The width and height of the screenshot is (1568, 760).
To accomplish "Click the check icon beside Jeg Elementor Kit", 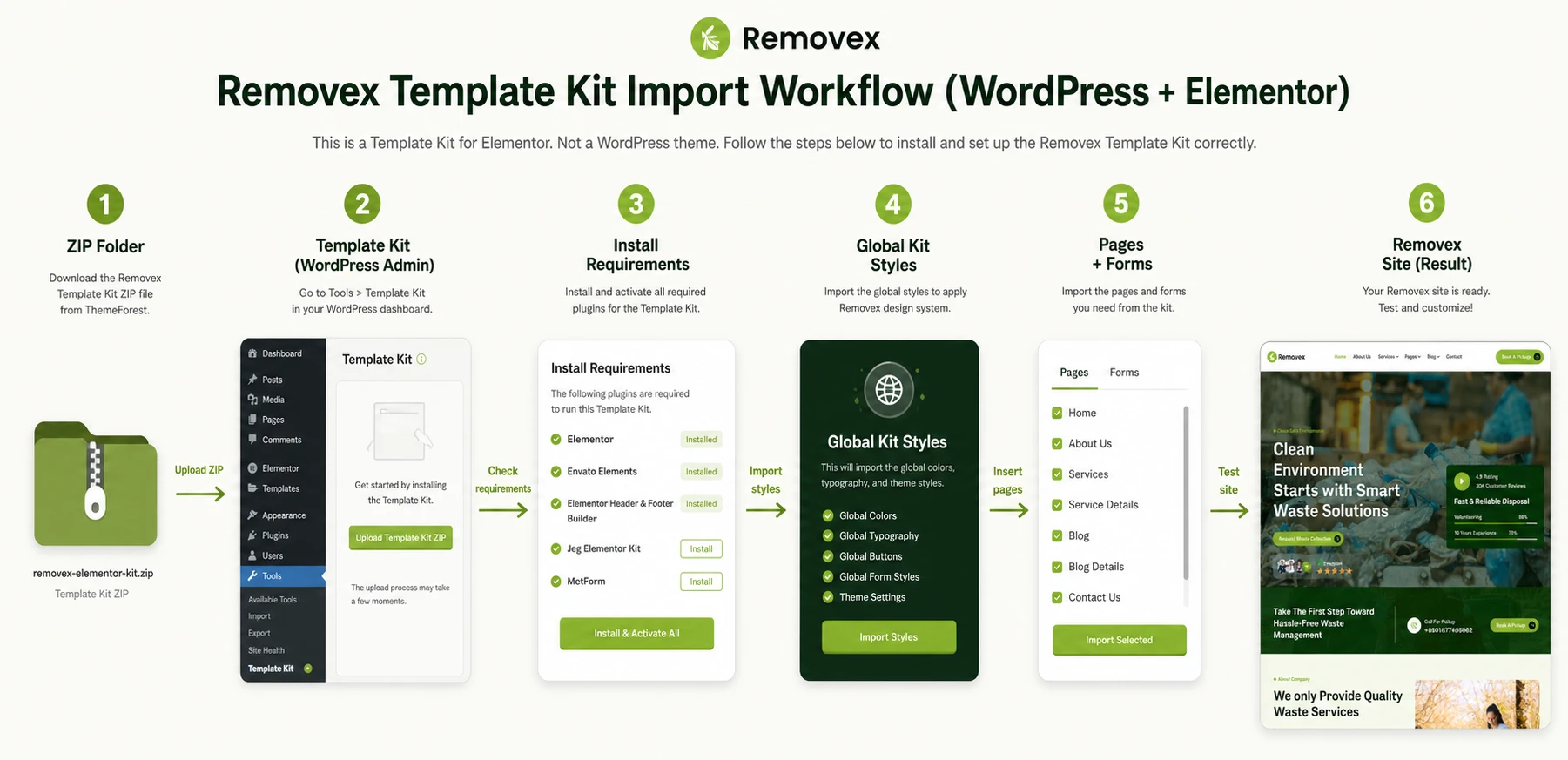I will point(556,549).
